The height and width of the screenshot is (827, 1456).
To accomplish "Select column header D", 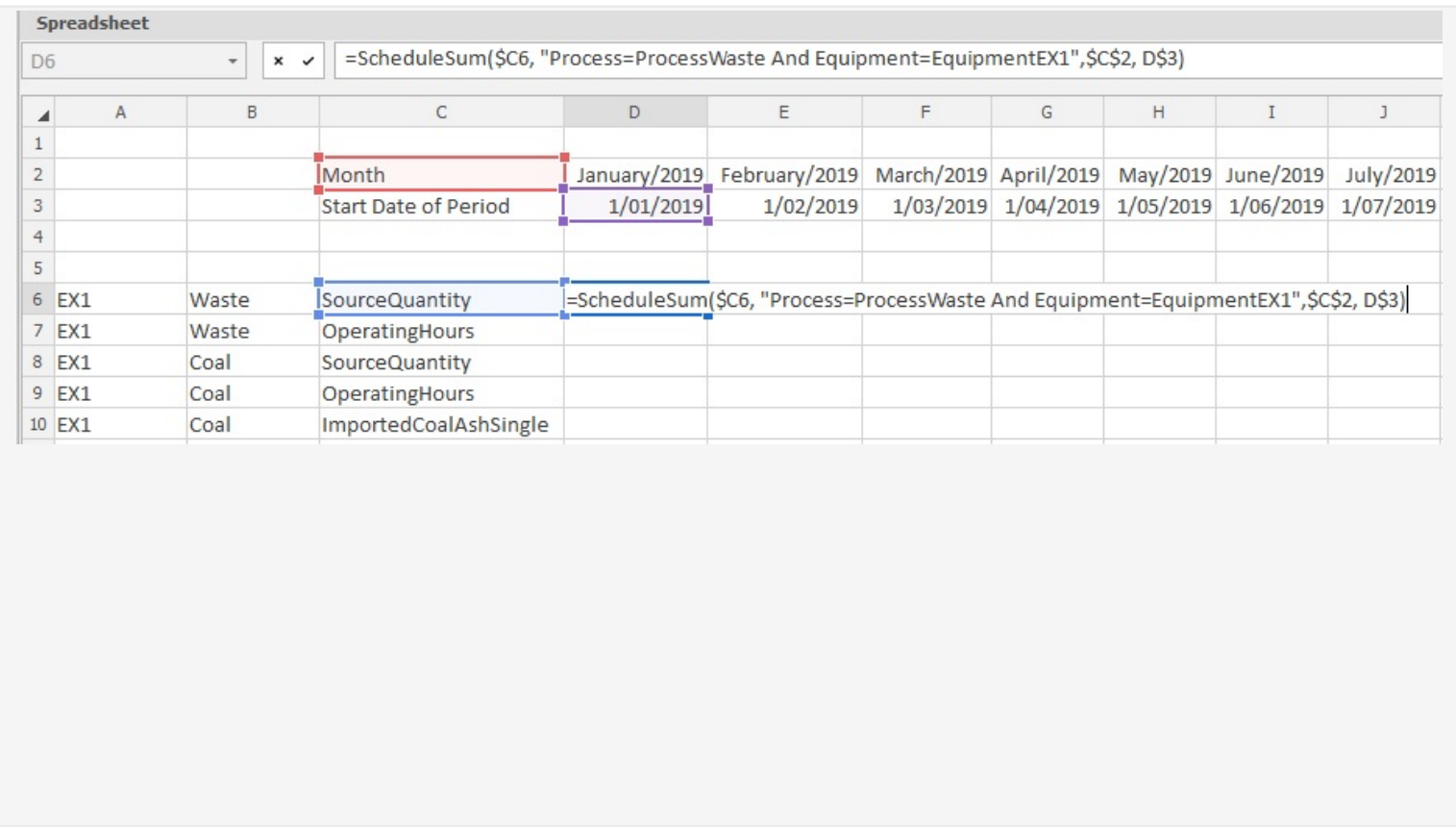I will 633,112.
